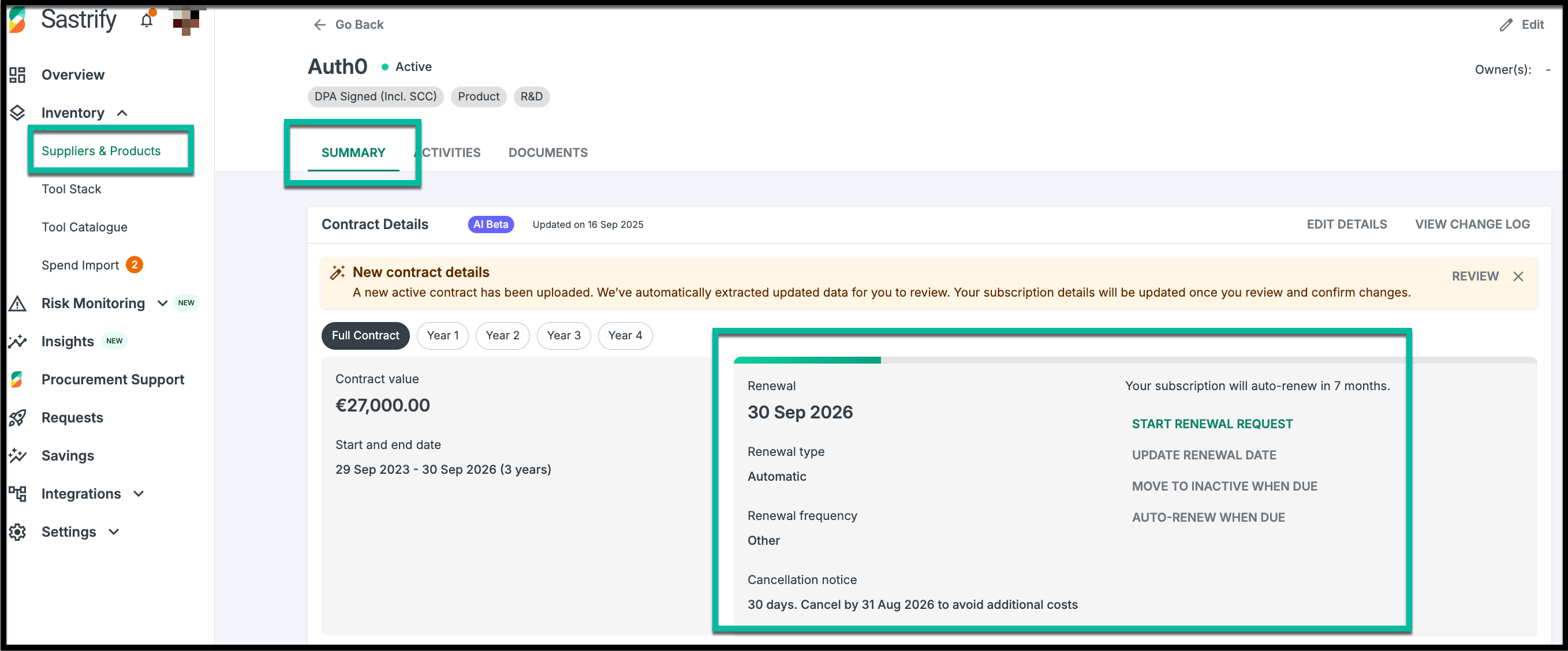
Task: Click the Go Back arrow icon
Action: pyautogui.click(x=320, y=25)
